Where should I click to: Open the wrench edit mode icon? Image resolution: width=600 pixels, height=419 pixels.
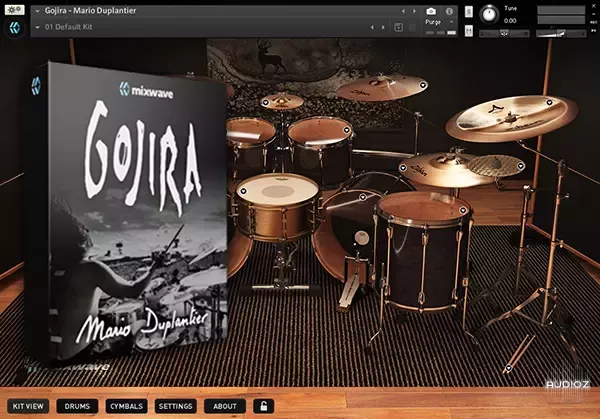click(15, 10)
